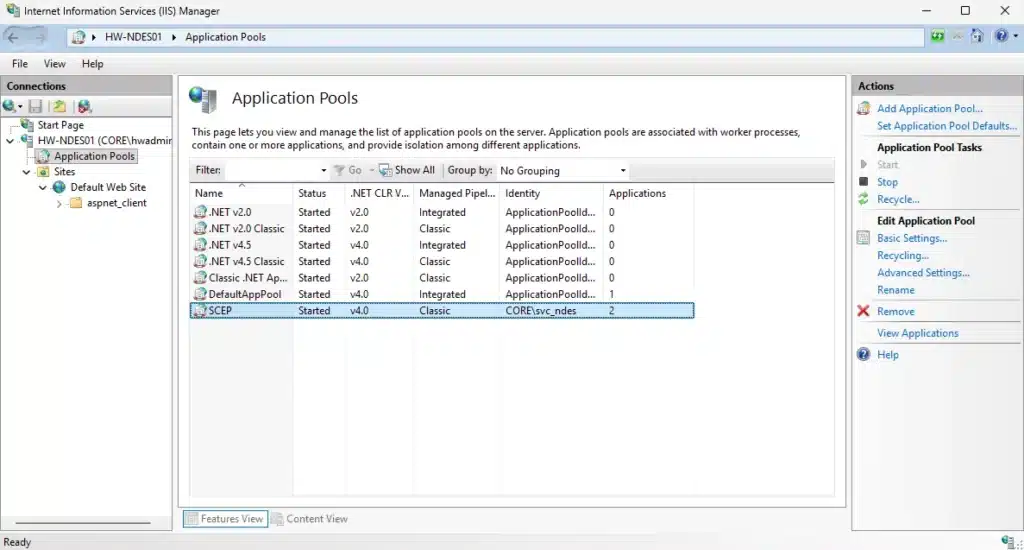Click the Delete Connection icon in Connections toolbar

click(x=84, y=106)
